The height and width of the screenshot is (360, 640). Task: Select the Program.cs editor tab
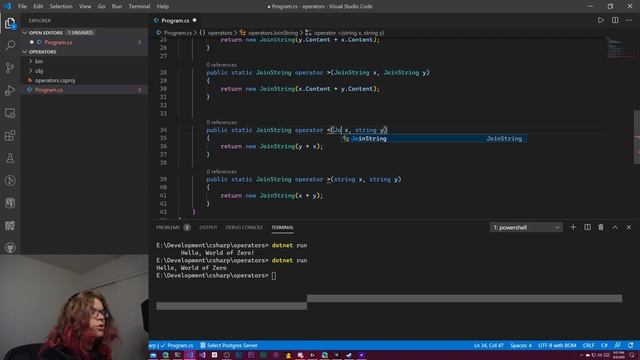click(175, 20)
